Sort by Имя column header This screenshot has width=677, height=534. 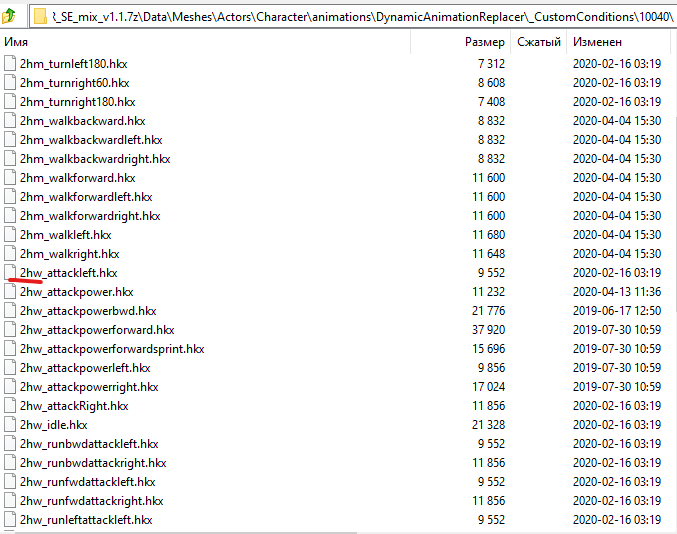tap(16, 42)
